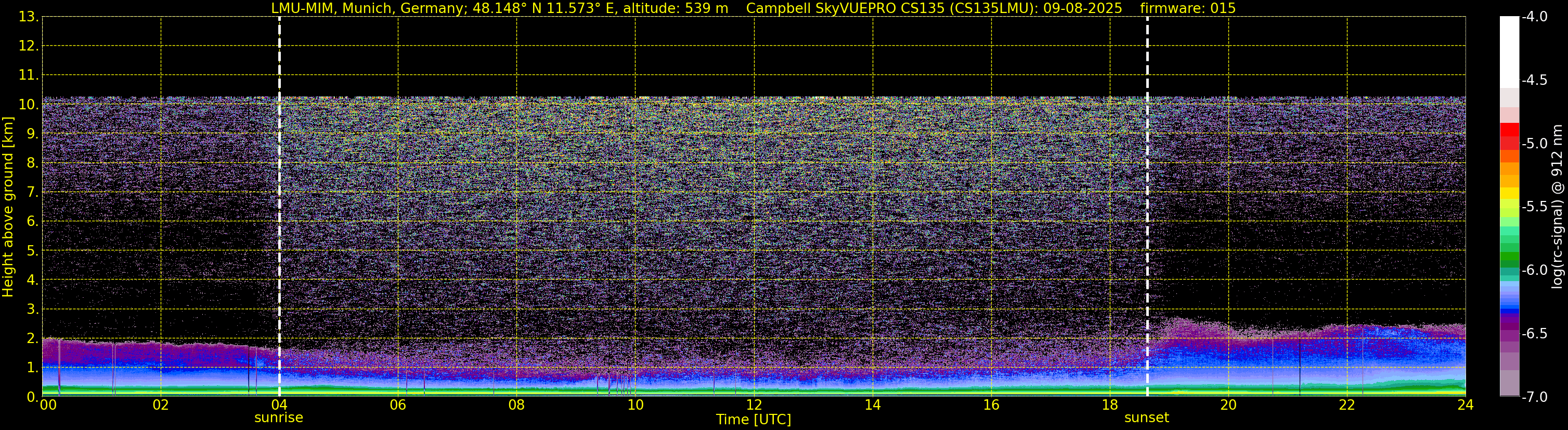
Task: Click the "sunset" label below the time axis
Action: point(1147,418)
